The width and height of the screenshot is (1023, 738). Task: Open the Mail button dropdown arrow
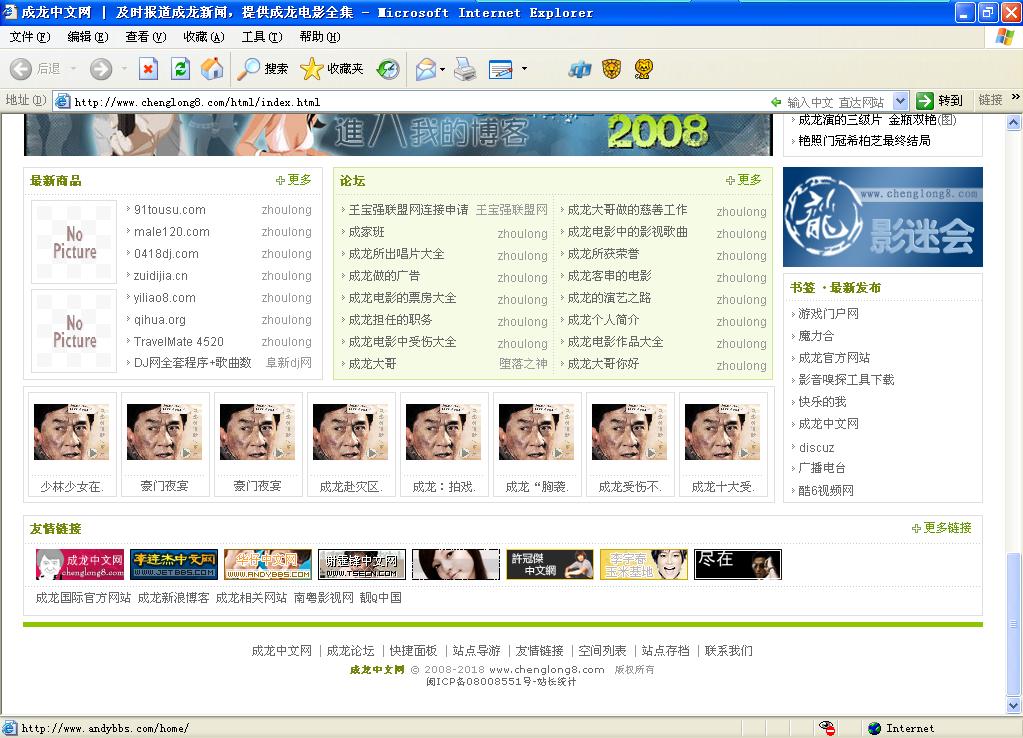(x=442, y=69)
